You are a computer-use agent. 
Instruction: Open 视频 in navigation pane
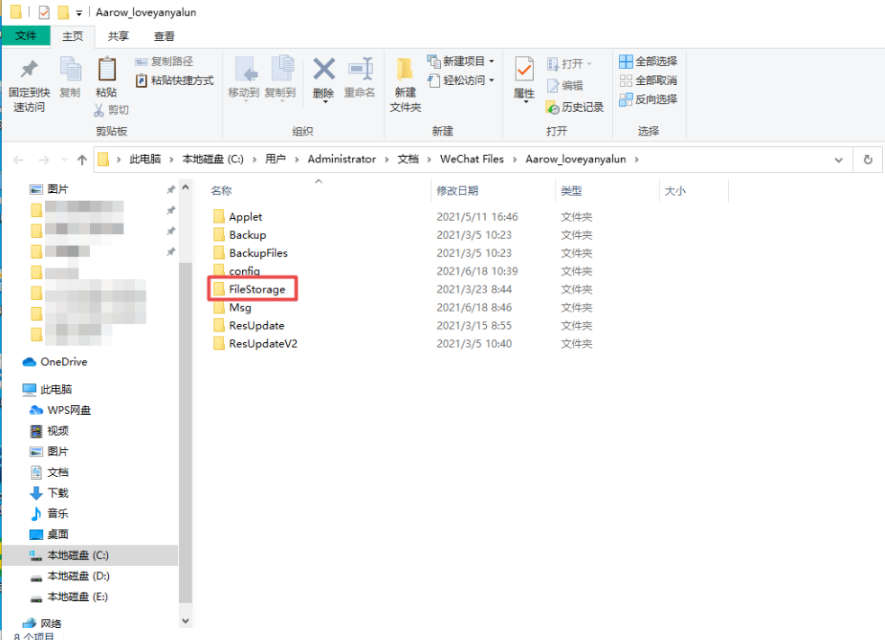[57, 431]
